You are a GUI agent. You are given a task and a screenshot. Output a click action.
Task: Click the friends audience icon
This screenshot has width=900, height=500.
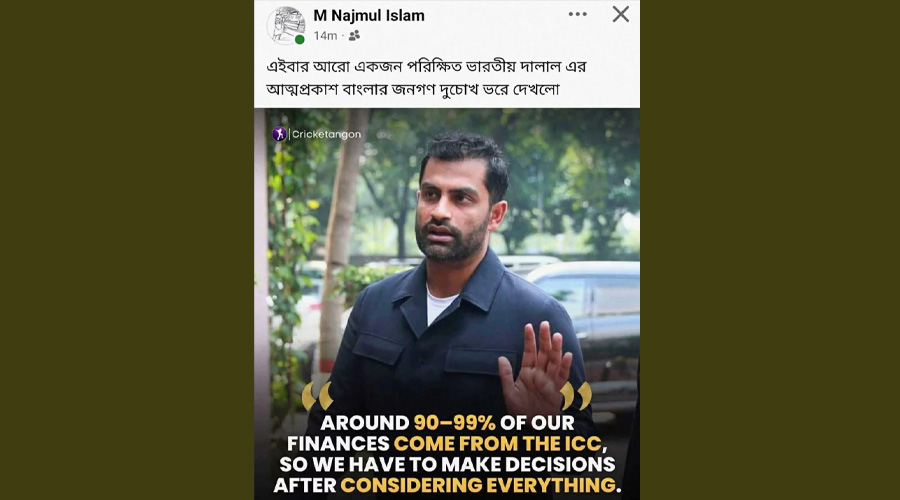pyautogui.click(x=354, y=36)
